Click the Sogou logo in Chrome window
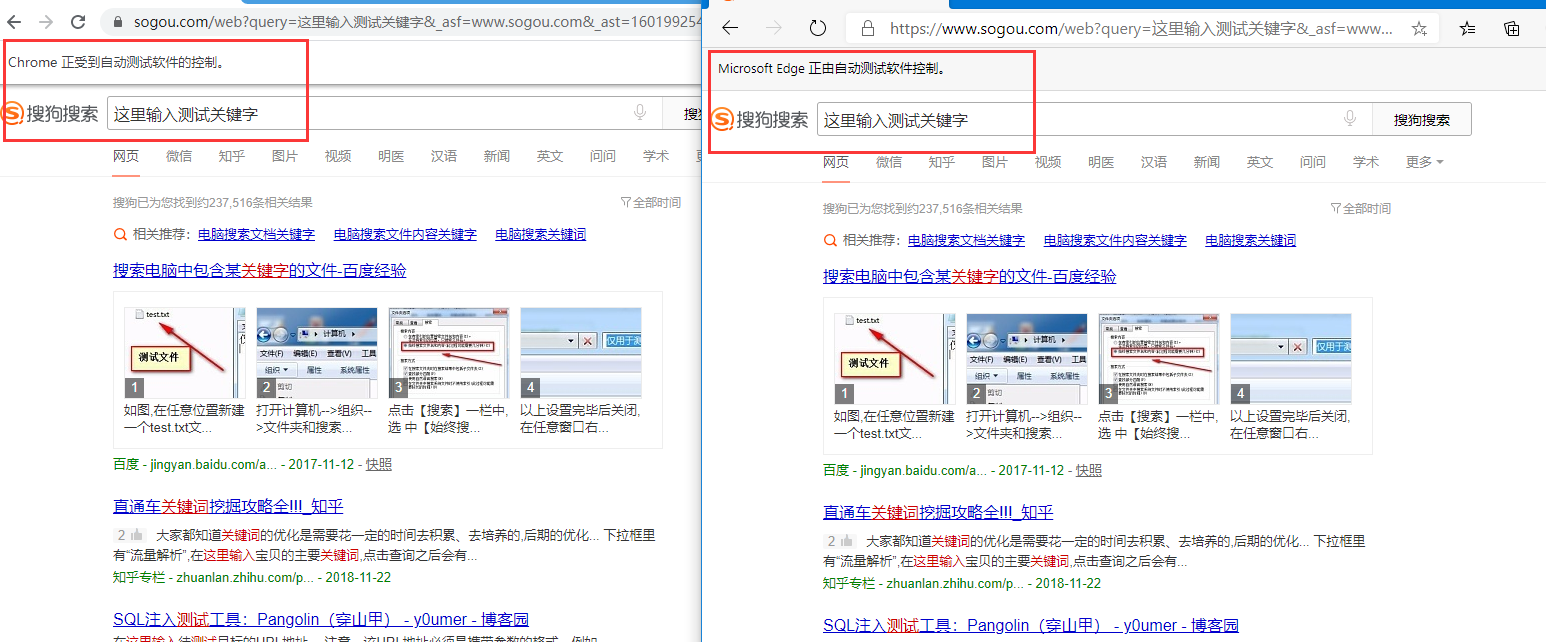The image size is (1546, 642). (x=50, y=113)
